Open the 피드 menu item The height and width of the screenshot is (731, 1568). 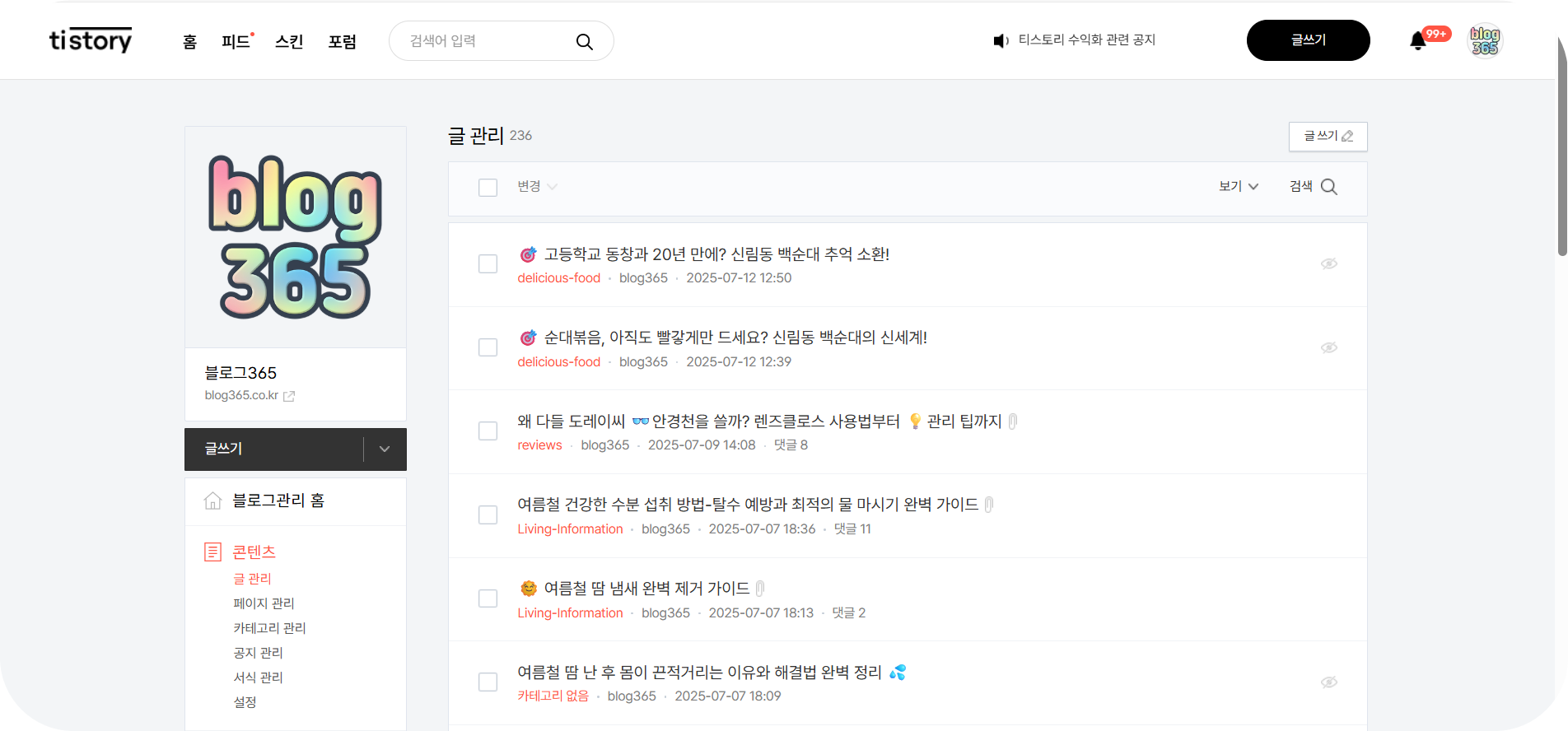point(236,41)
